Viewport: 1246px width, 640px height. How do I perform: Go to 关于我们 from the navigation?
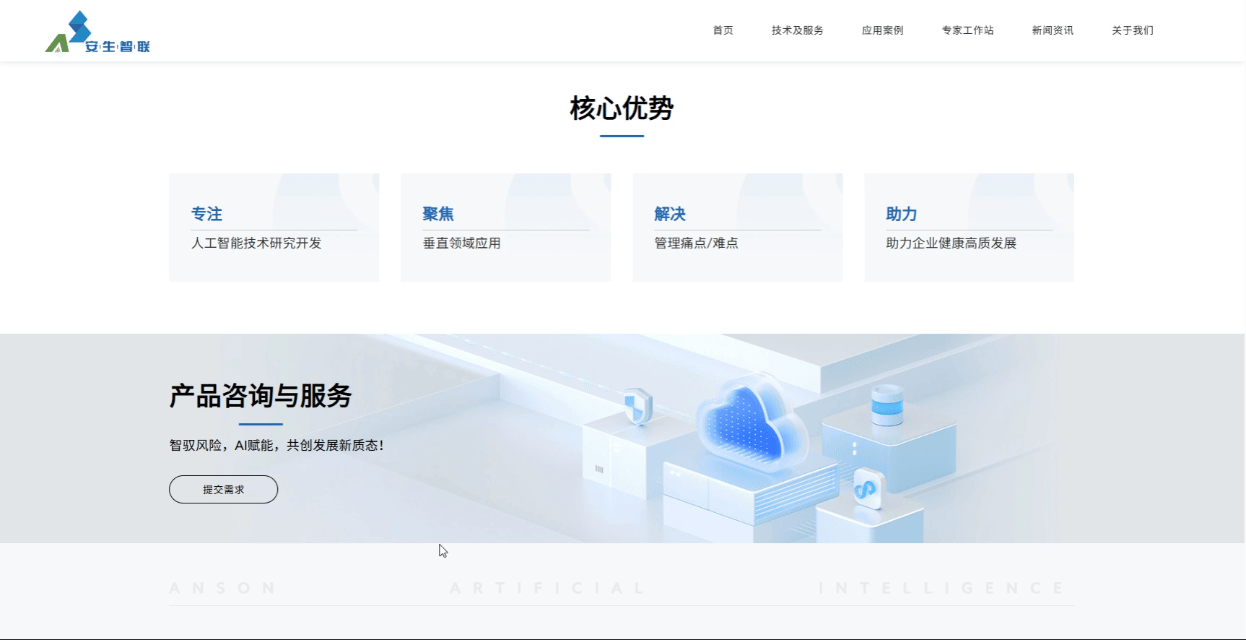point(1130,30)
